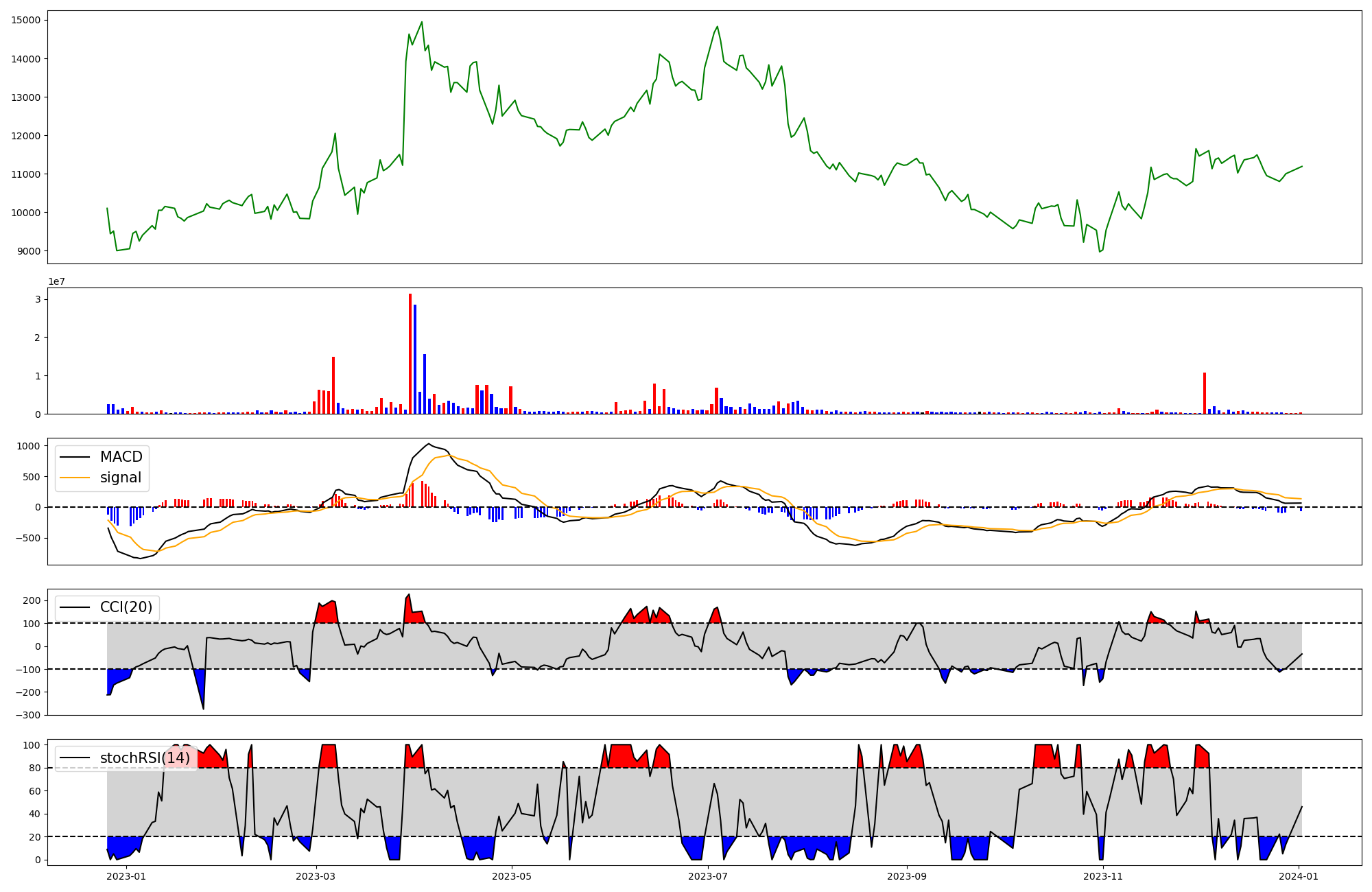Viewport: 1372px width, 892px height.
Task: Click the stochRSI(14) legend label
Action: point(145,758)
